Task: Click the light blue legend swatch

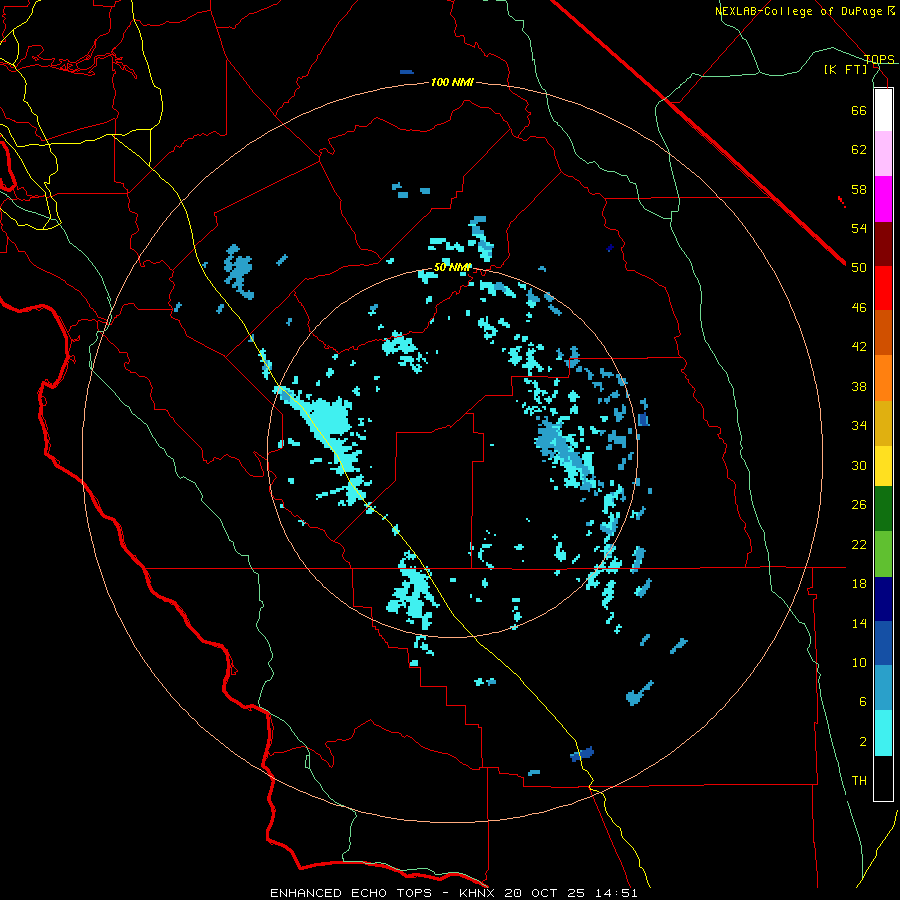Action: [883, 688]
